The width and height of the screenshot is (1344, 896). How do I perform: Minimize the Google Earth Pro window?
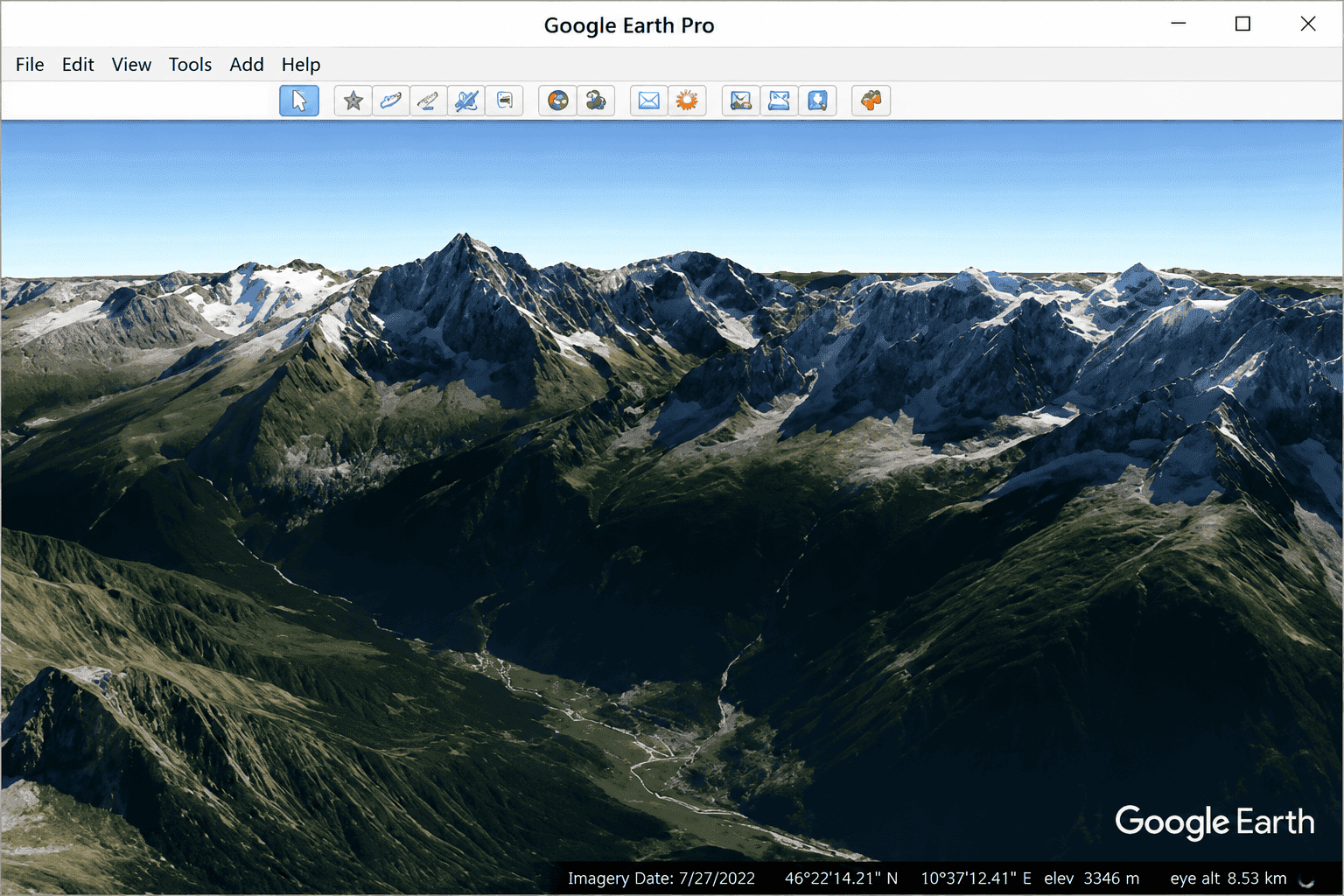point(1179,24)
